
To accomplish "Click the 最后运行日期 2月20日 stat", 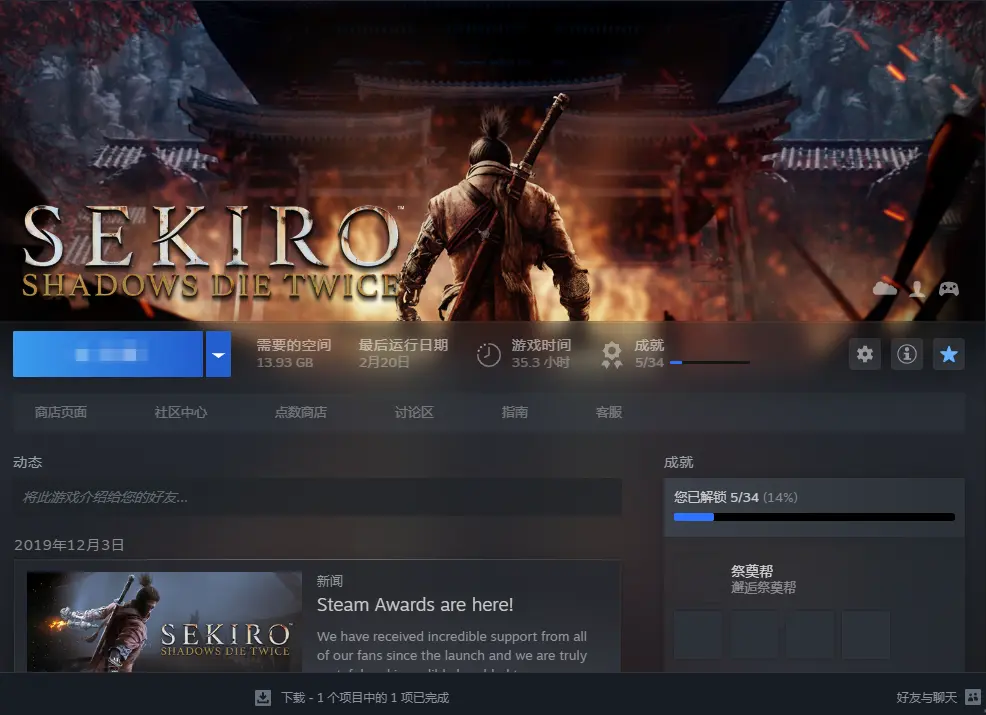I will 403,354.
